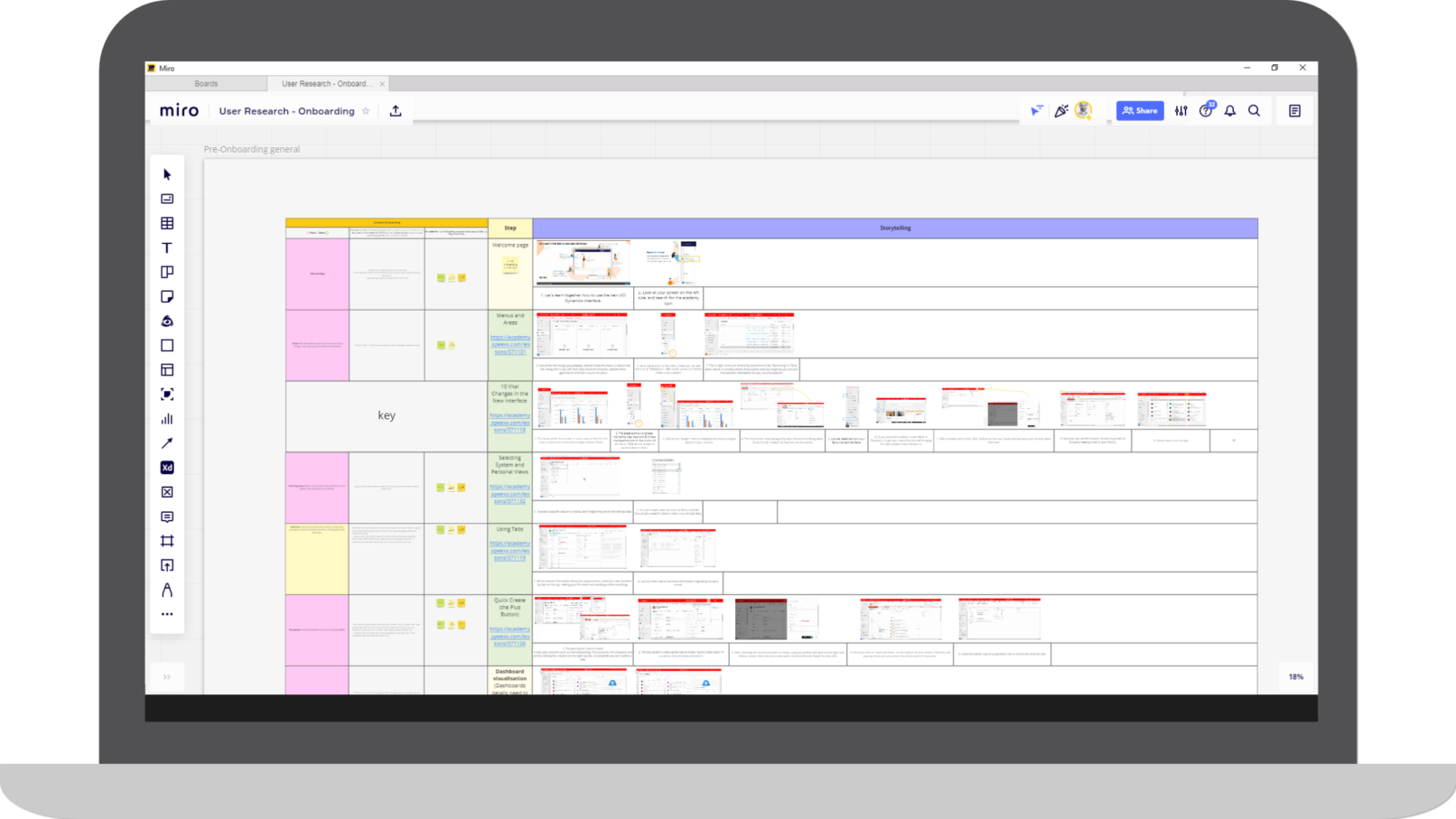Viewport: 1456px width, 819px height.
Task: Click the 18% zoom level indicator
Action: [1295, 676]
